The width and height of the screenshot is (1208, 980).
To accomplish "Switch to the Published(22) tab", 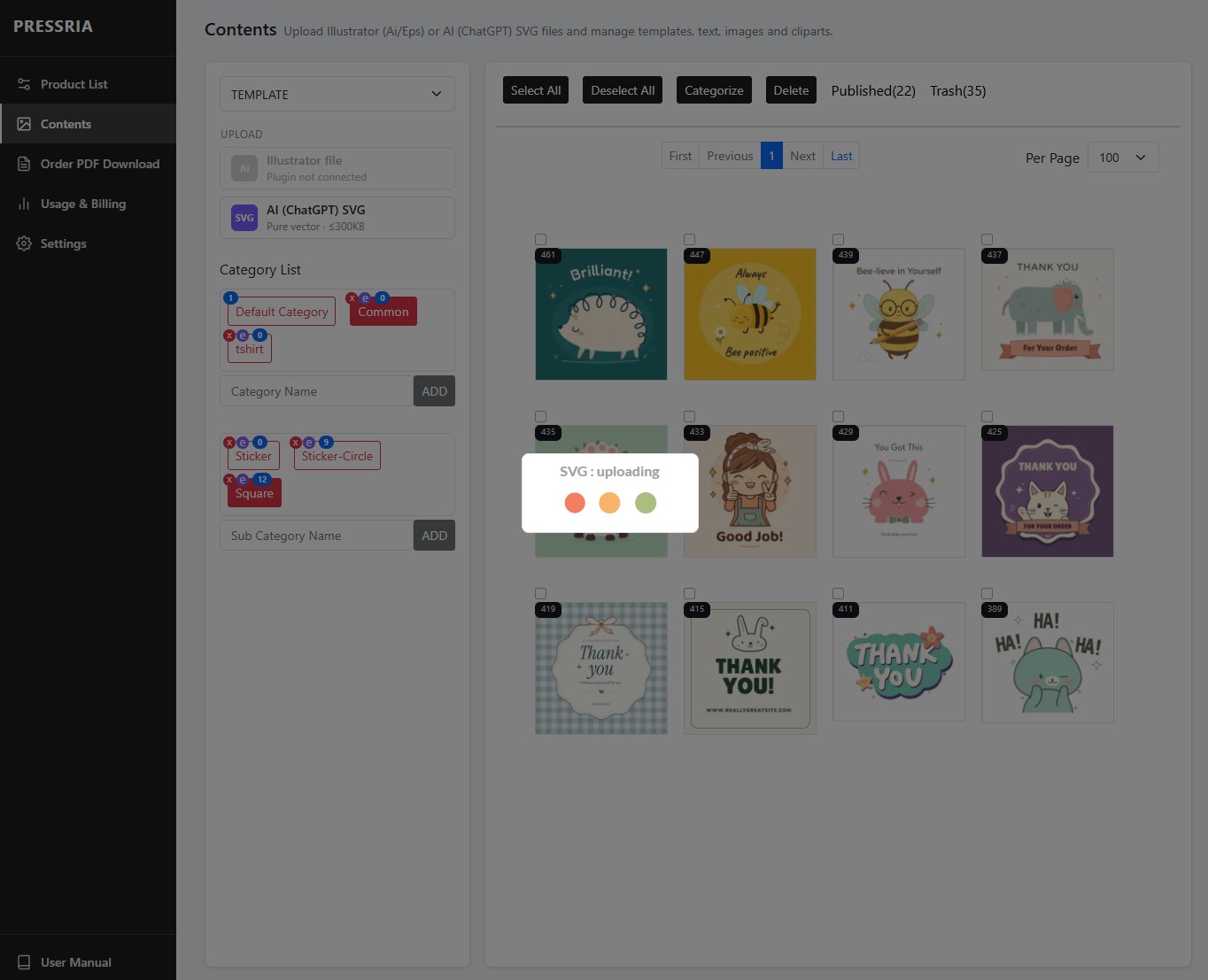I will pyautogui.click(x=873, y=90).
